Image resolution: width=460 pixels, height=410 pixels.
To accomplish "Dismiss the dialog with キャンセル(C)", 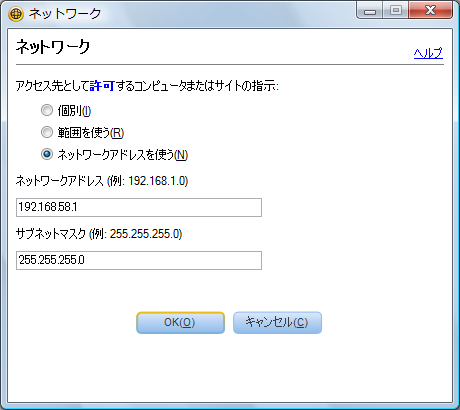I will [x=277, y=323].
